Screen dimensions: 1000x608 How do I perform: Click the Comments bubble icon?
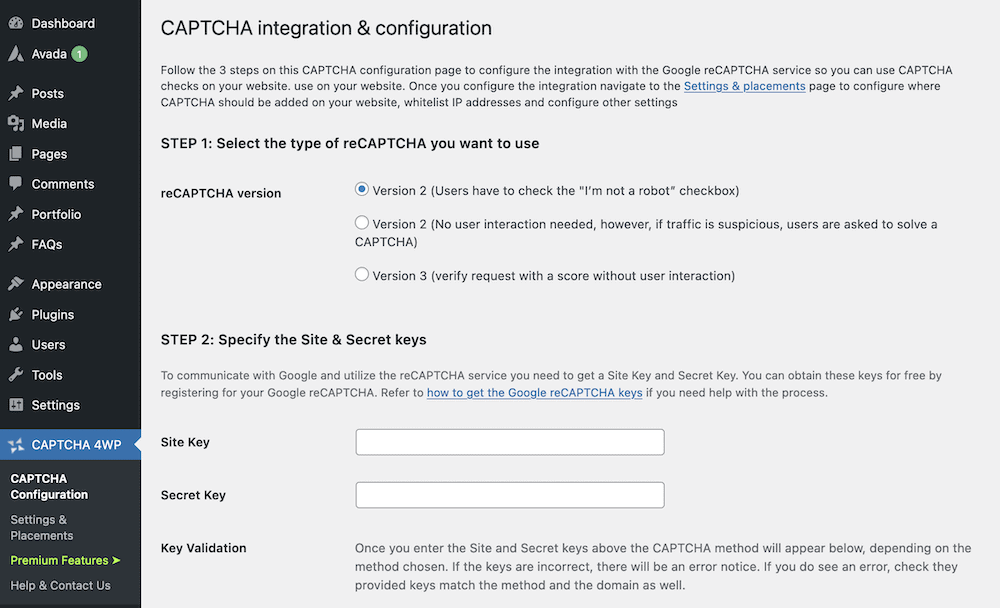(16, 184)
